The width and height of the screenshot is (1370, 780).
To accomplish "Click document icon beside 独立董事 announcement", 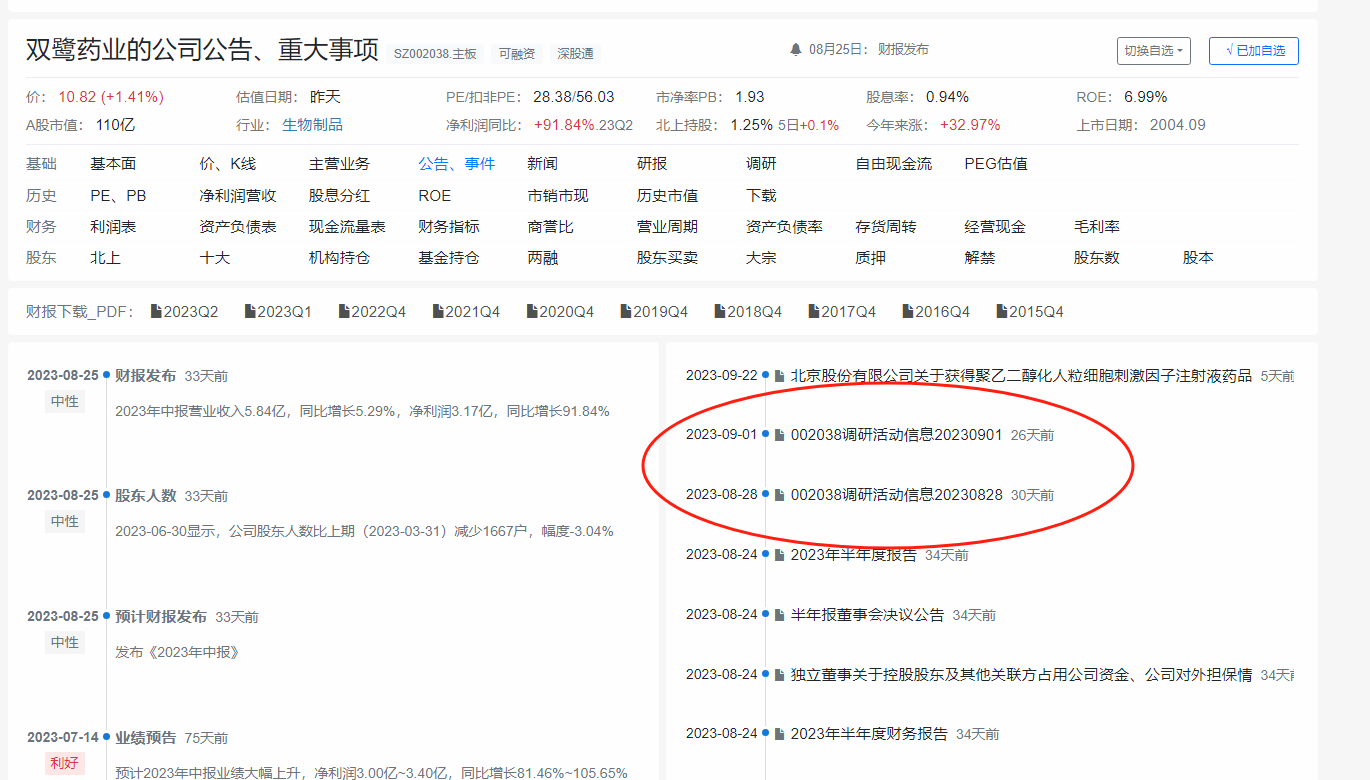I will click(780, 675).
